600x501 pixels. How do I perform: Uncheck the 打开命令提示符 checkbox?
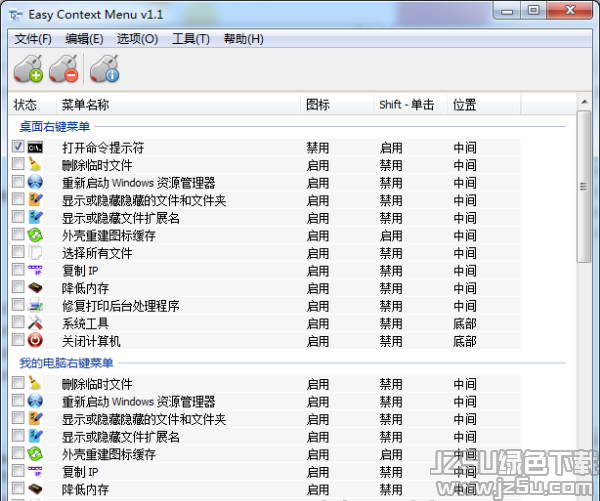[x=18, y=146]
